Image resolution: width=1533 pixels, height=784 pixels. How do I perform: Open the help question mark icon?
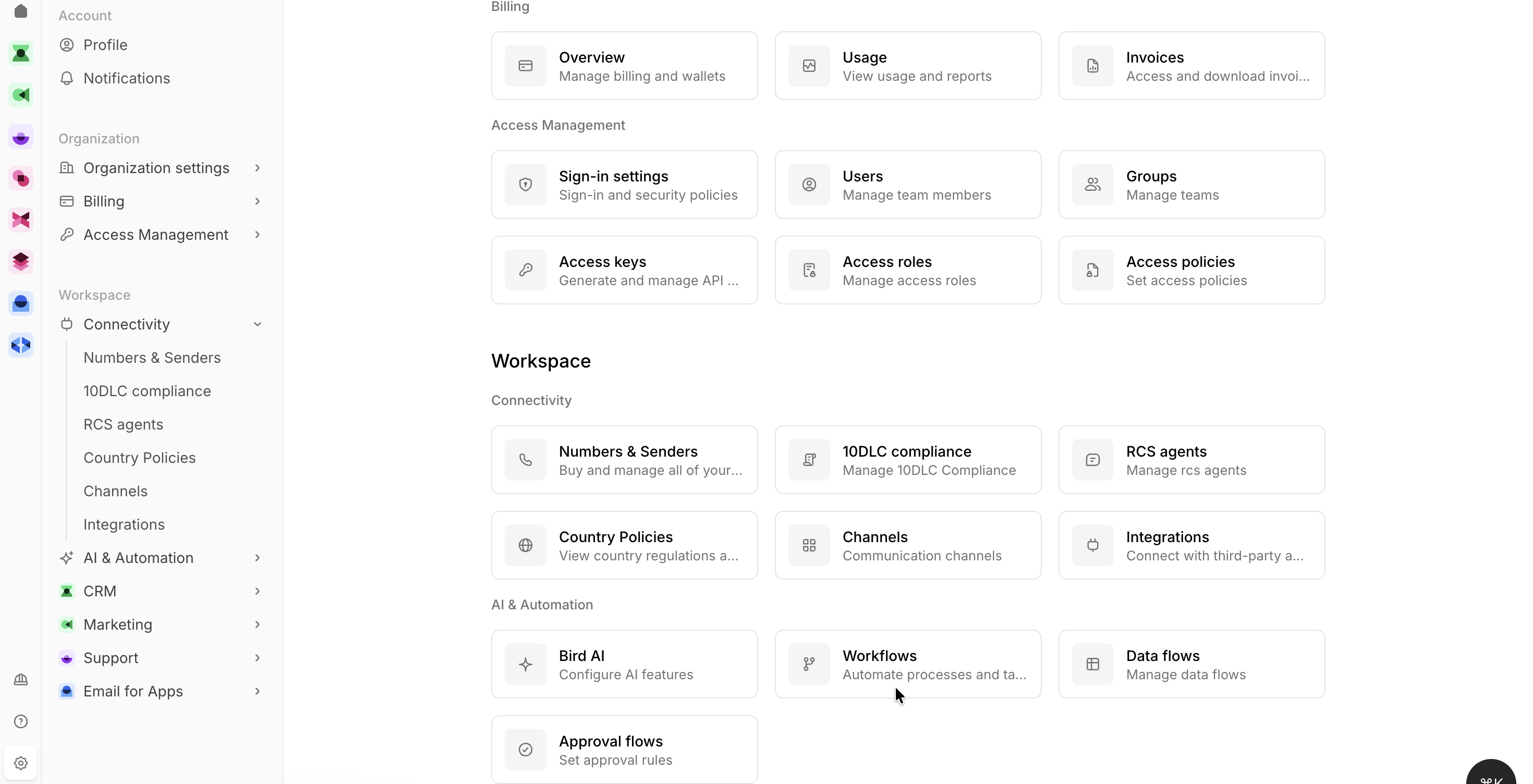(x=21, y=721)
